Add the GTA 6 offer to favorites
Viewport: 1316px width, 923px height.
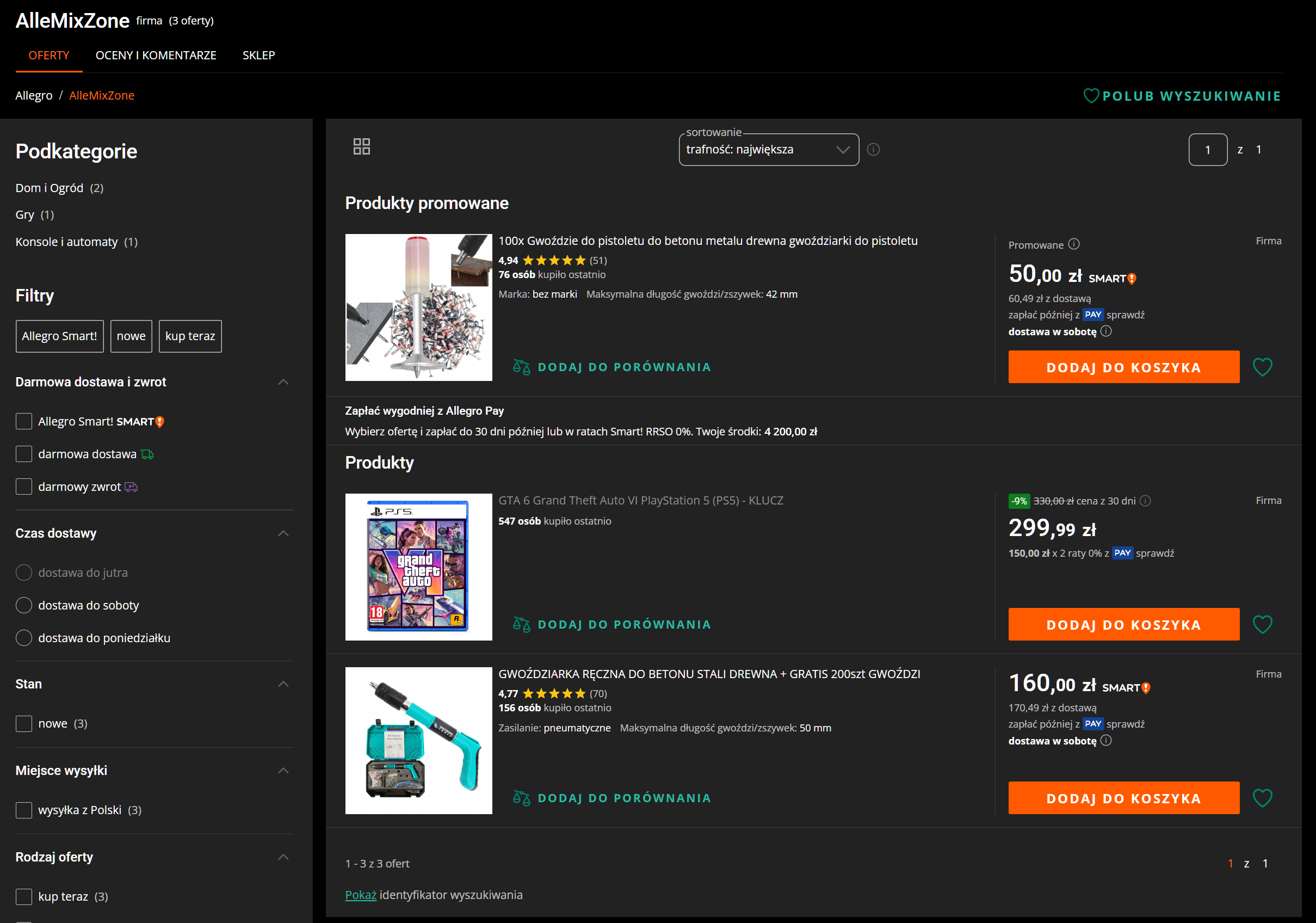point(1262,624)
